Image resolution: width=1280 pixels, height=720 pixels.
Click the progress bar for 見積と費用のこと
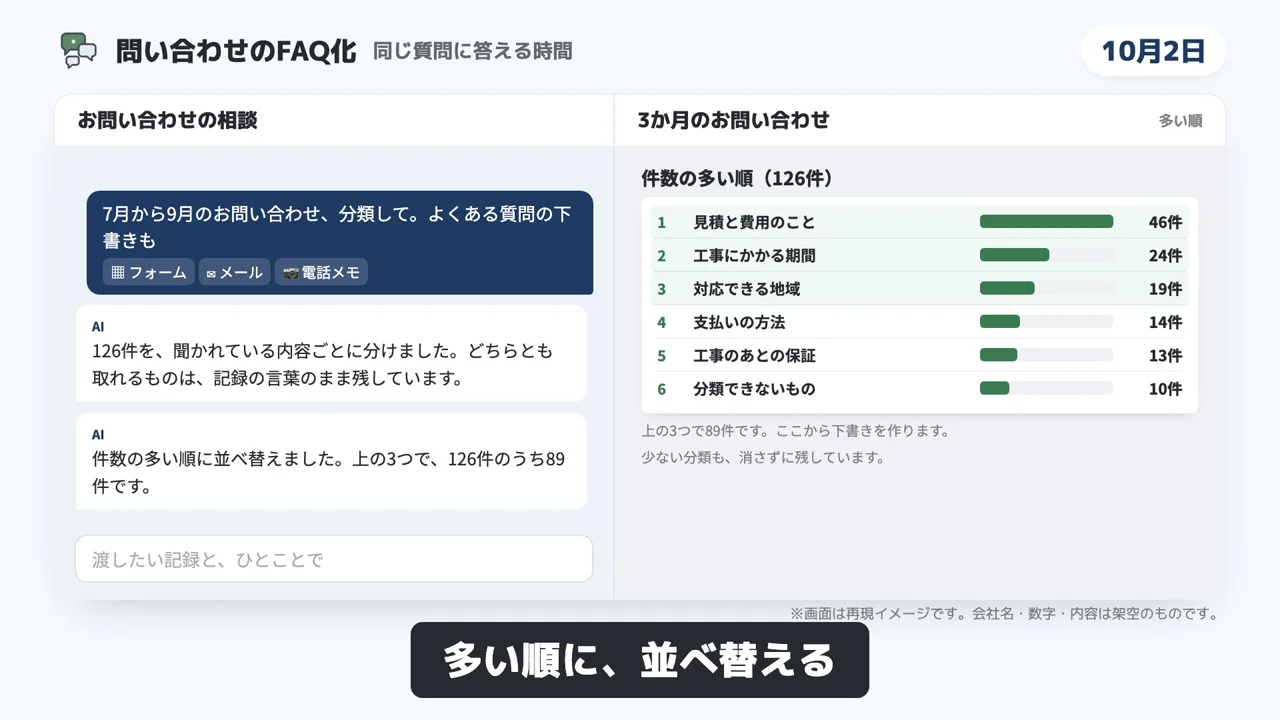[1046, 222]
